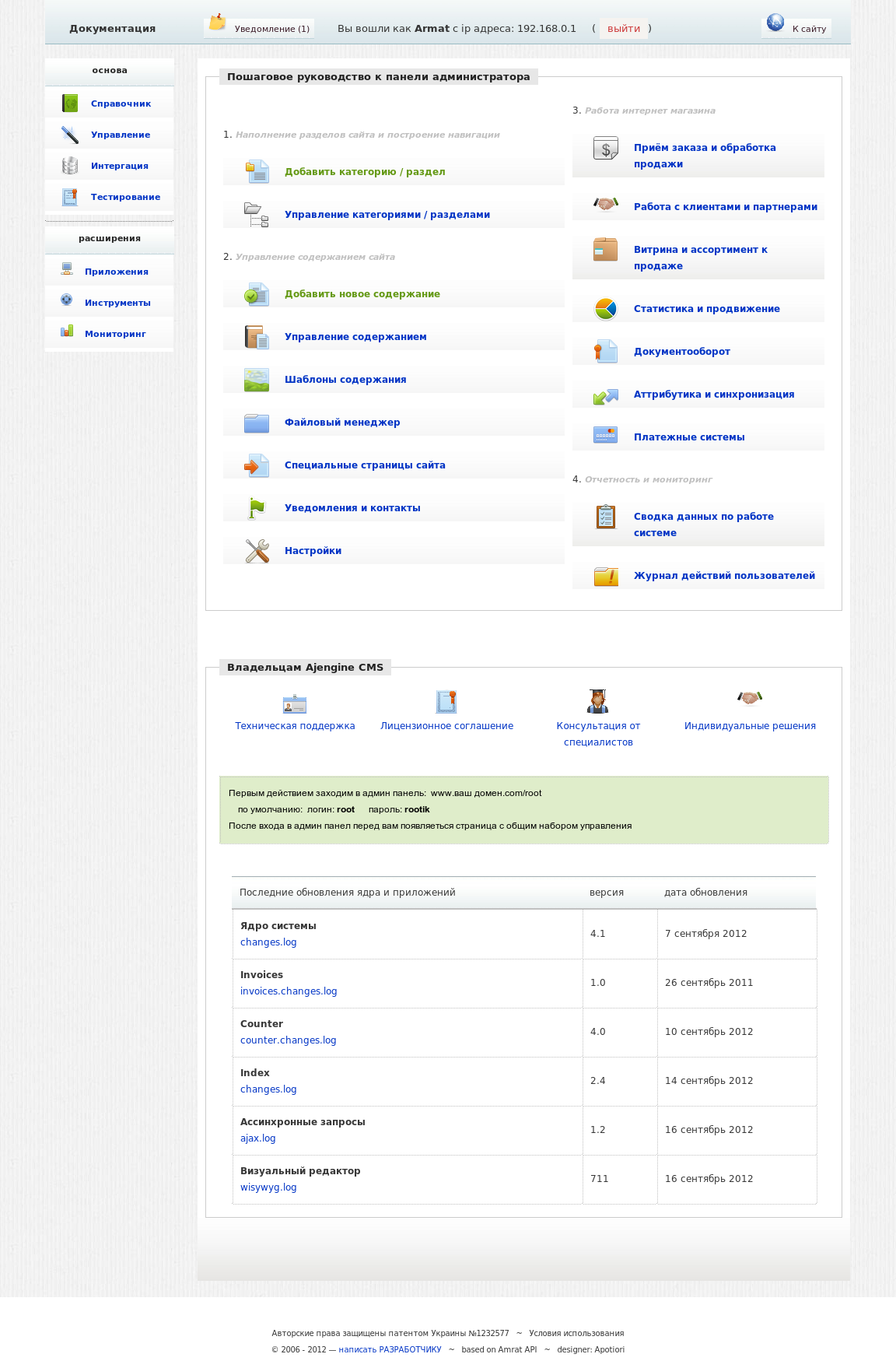Click Условия использования in the footer
The height and width of the screenshot is (1368, 896).
tap(576, 1333)
